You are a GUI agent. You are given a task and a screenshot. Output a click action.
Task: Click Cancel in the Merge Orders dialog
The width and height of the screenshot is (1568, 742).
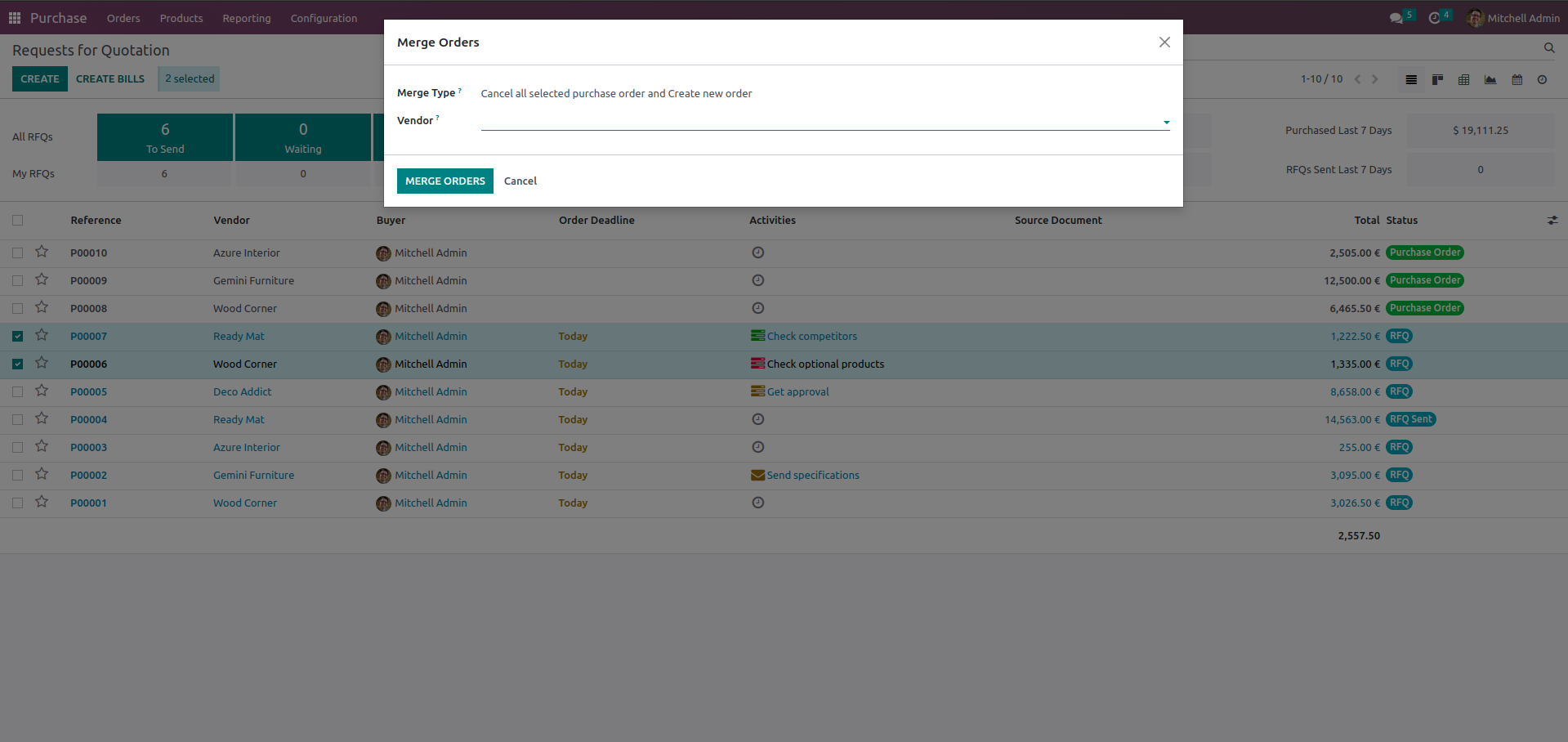[x=520, y=181]
